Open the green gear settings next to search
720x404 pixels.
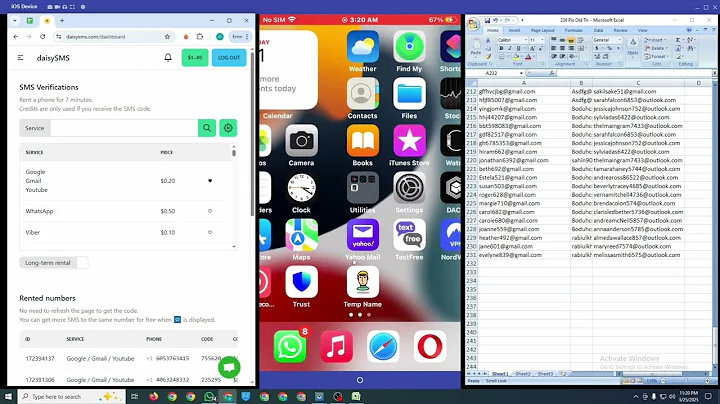228,128
